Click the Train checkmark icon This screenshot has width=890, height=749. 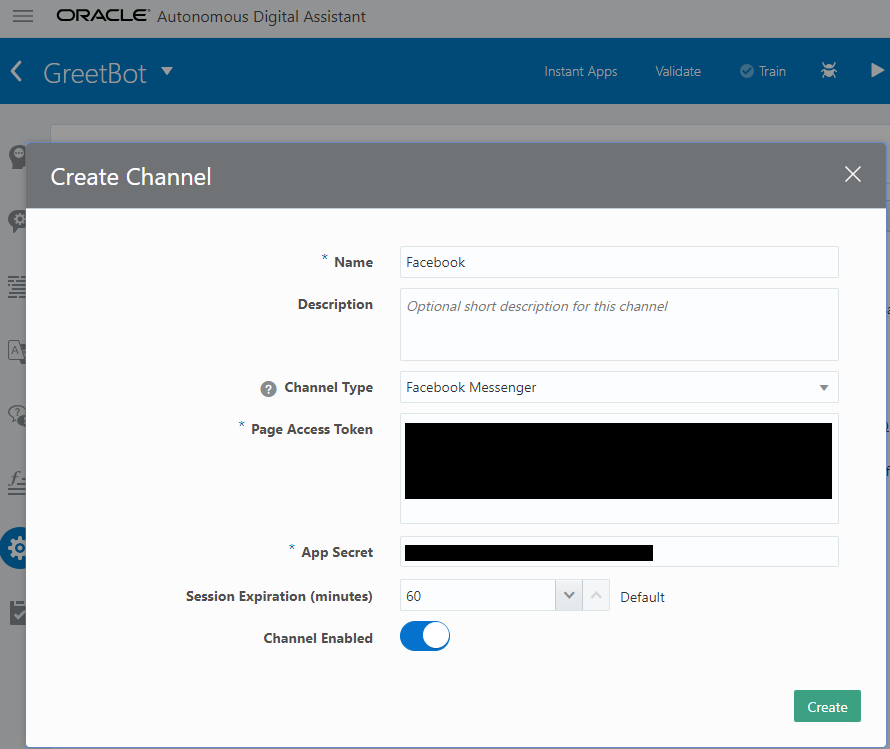pos(746,71)
